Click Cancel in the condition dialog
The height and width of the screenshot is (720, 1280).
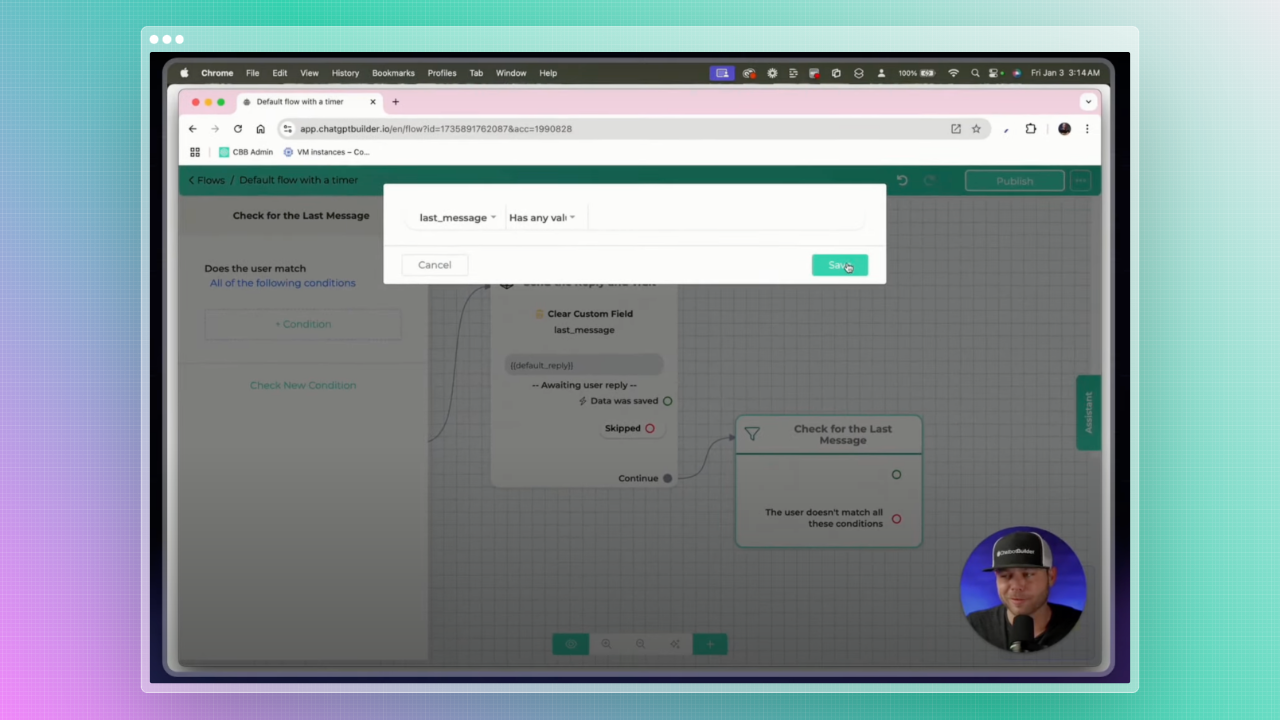click(434, 265)
